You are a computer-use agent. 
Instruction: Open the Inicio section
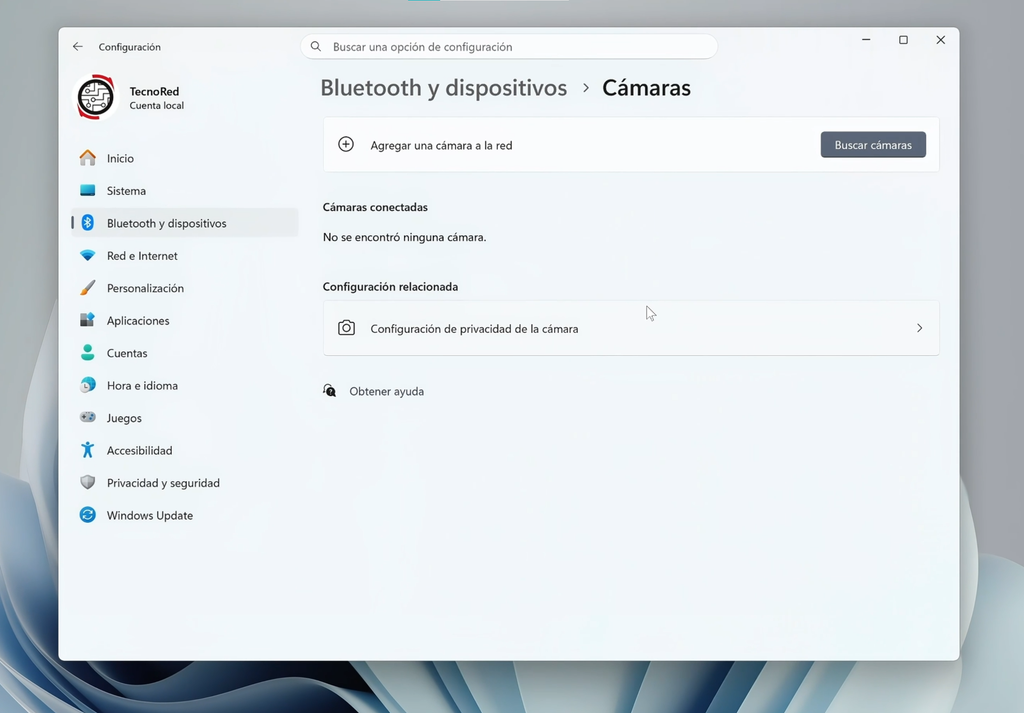pos(185,158)
